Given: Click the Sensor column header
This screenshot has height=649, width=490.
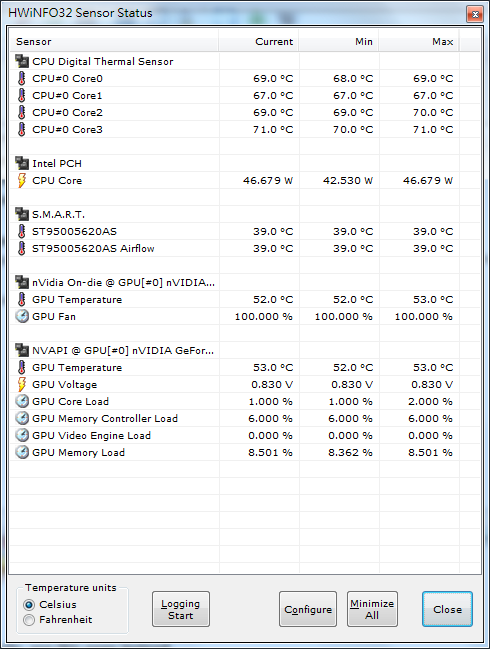Looking at the screenshot, I should 114,41.
